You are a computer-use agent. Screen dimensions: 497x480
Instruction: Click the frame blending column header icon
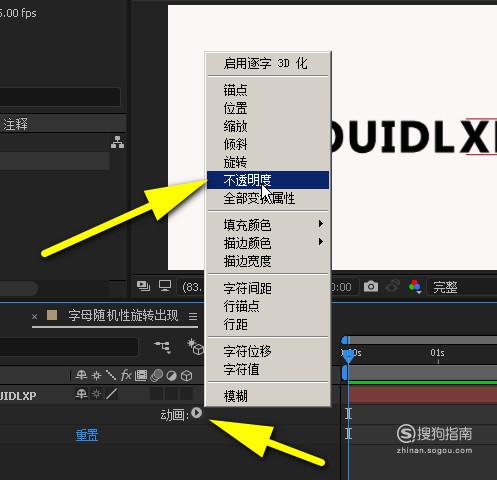tap(141, 376)
